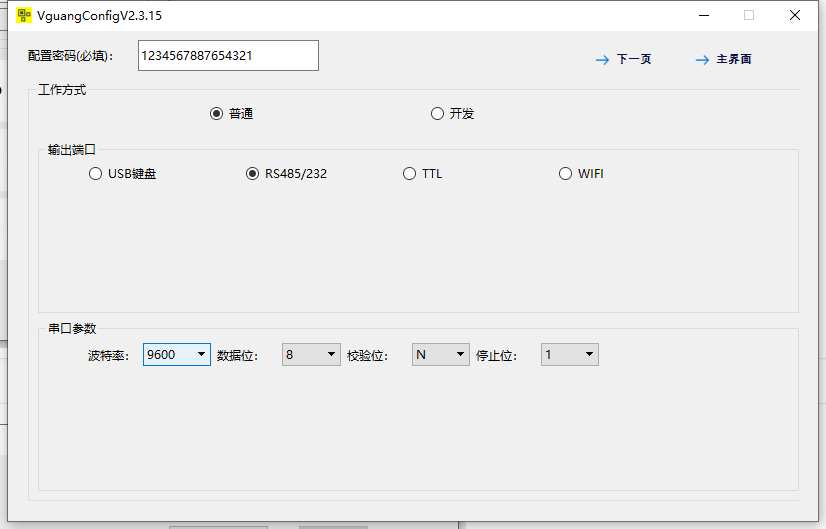Choose TTL output port

click(x=409, y=174)
